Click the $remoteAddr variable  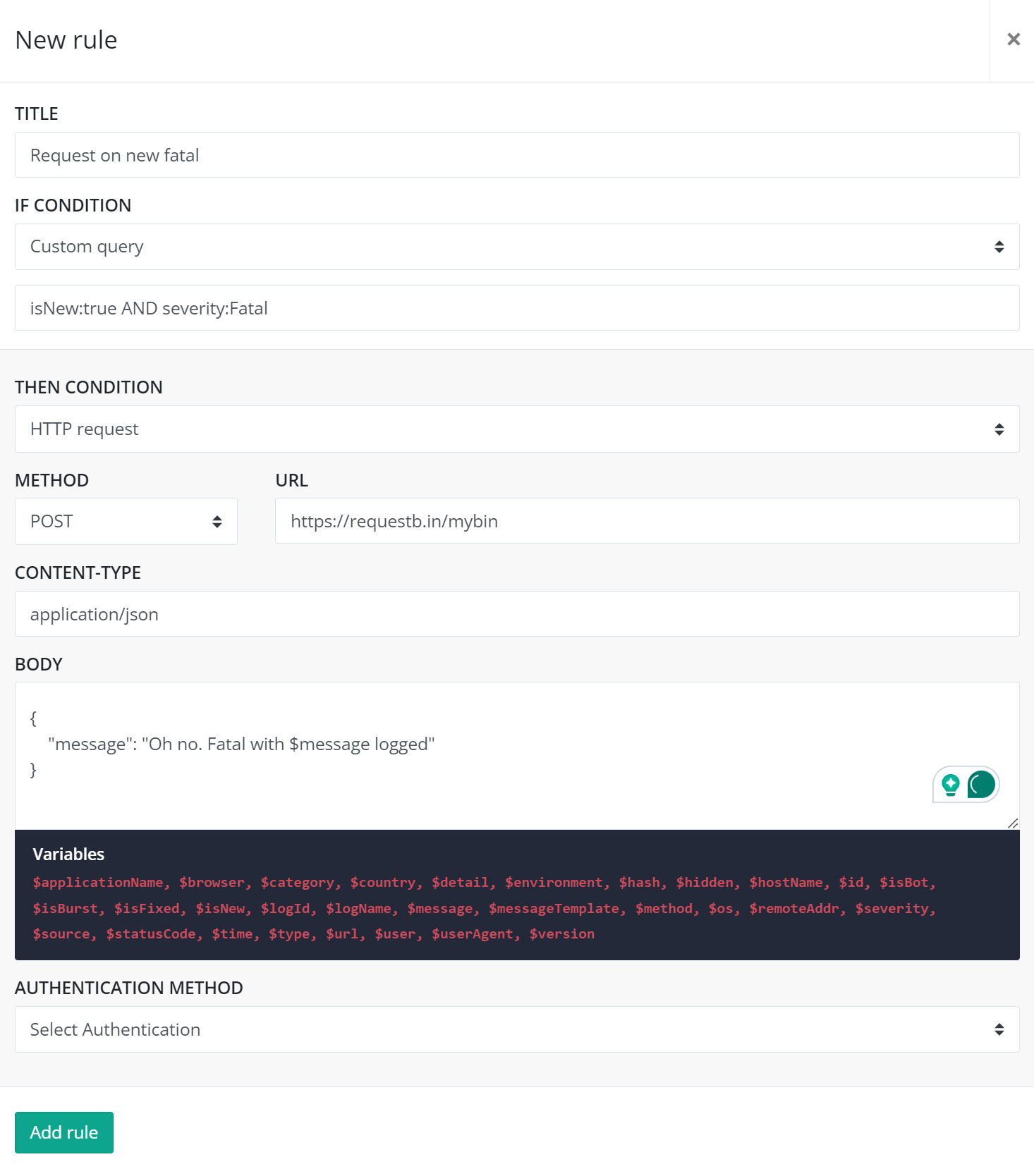coord(794,909)
